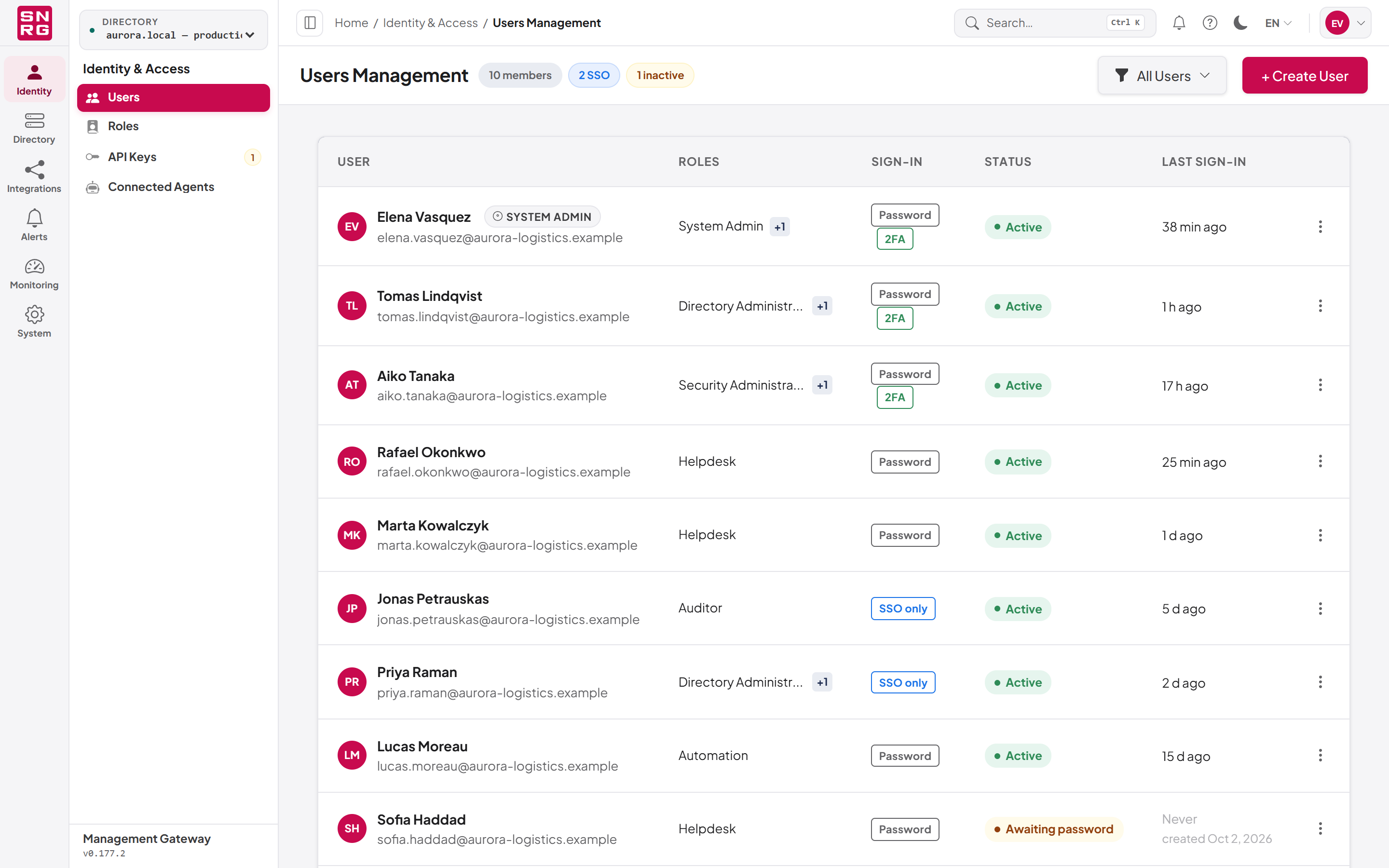Viewport: 1389px width, 868px height.
Task: Open the All Users filter dropdown
Action: point(1162,75)
